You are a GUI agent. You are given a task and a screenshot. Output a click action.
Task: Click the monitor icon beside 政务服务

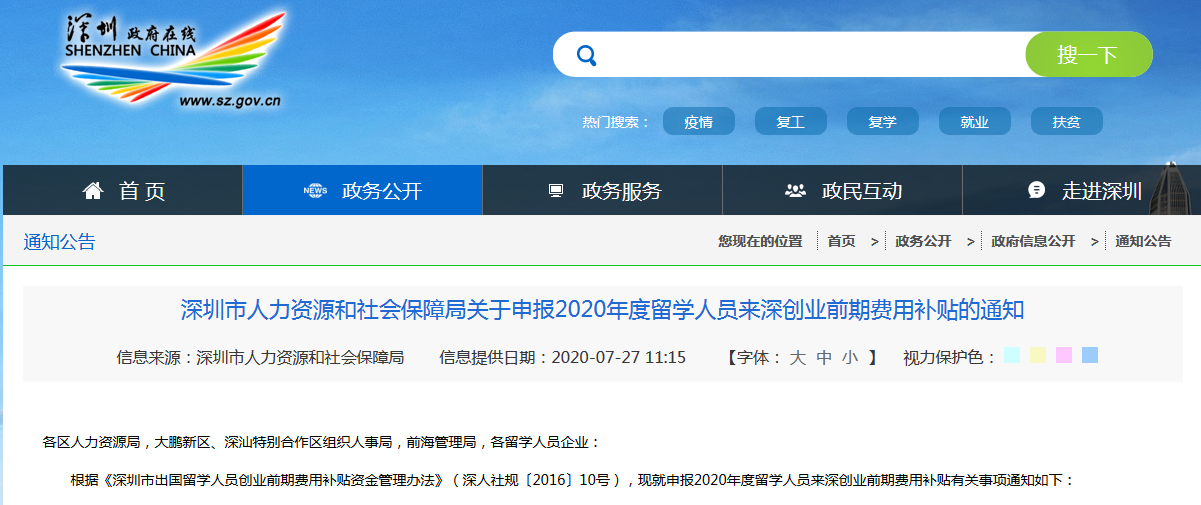(x=556, y=190)
